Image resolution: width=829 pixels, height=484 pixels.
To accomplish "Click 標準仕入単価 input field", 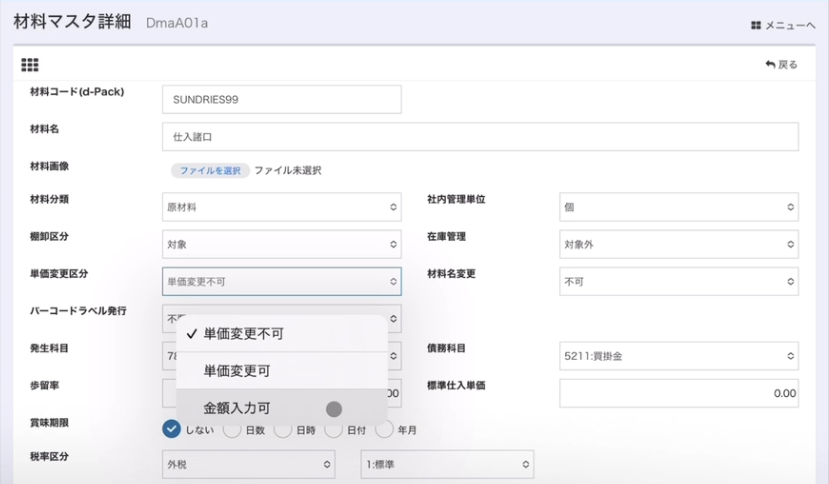I will tap(678, 393).
